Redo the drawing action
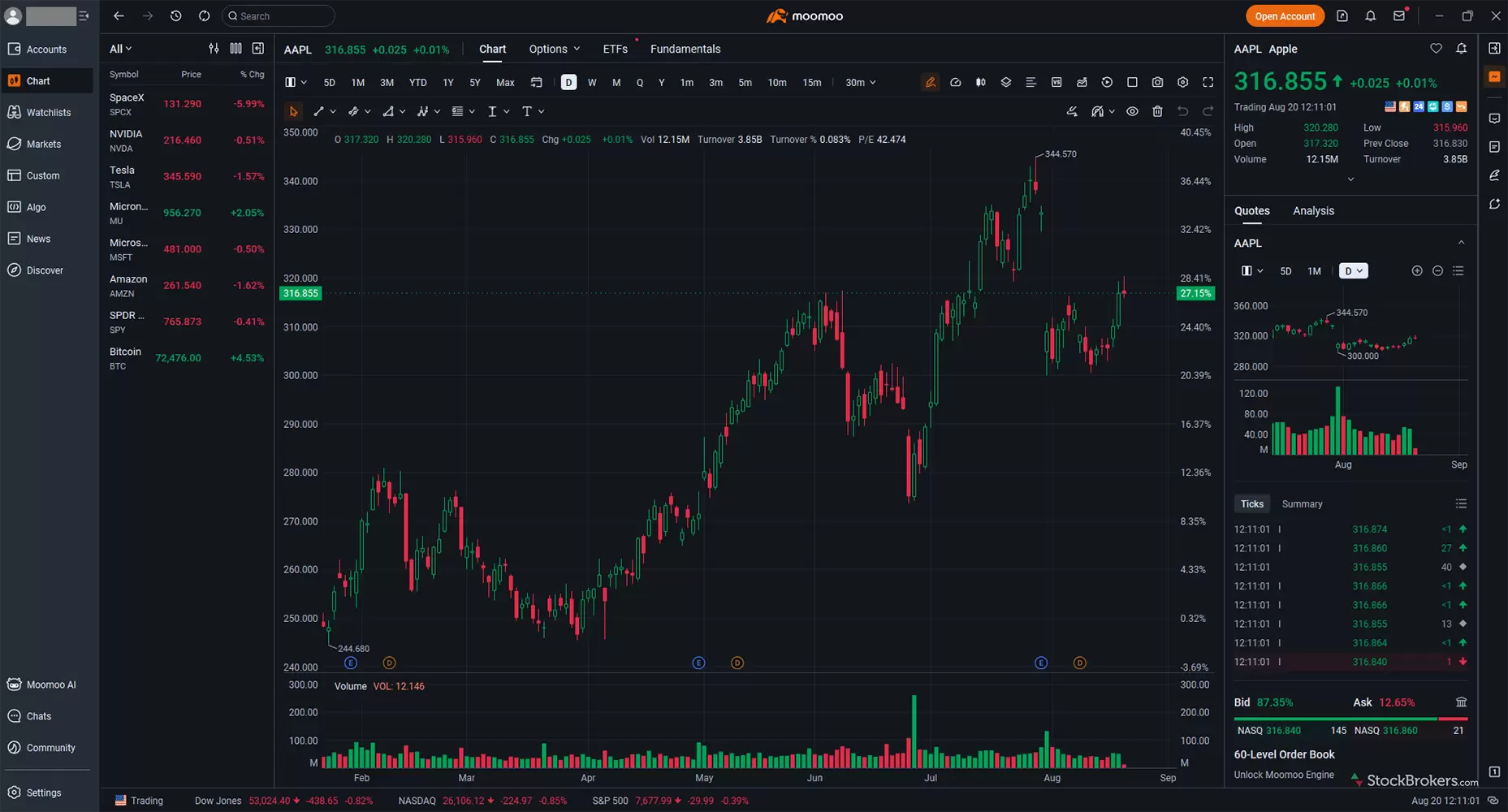This screenshot has width=1508, height=812. click(1208, 111)
